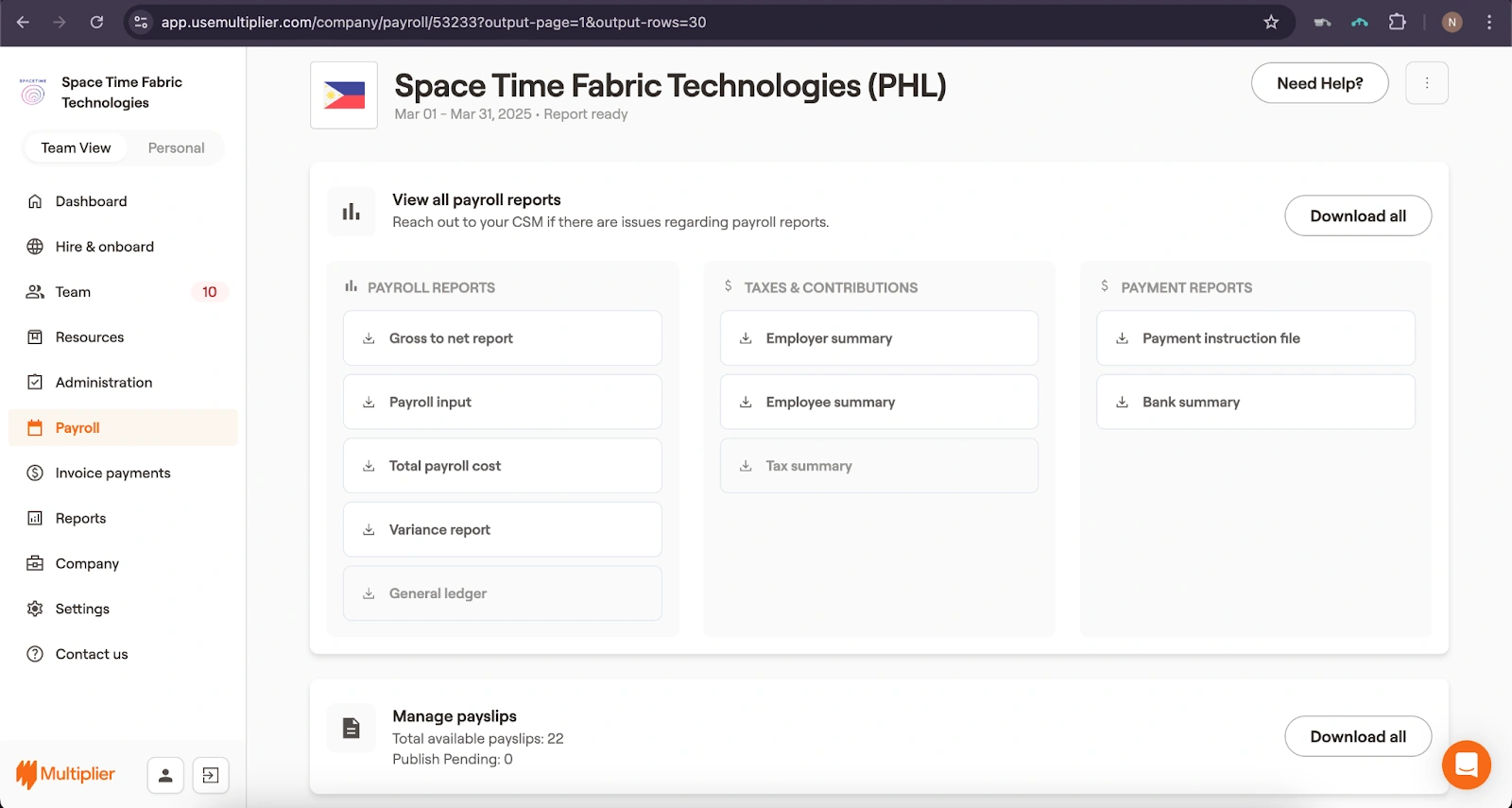This screenshot has width=1512, height=808.
Task: Click the PAYROLL REPORTS heading
Action: click(x=431, y=287)
